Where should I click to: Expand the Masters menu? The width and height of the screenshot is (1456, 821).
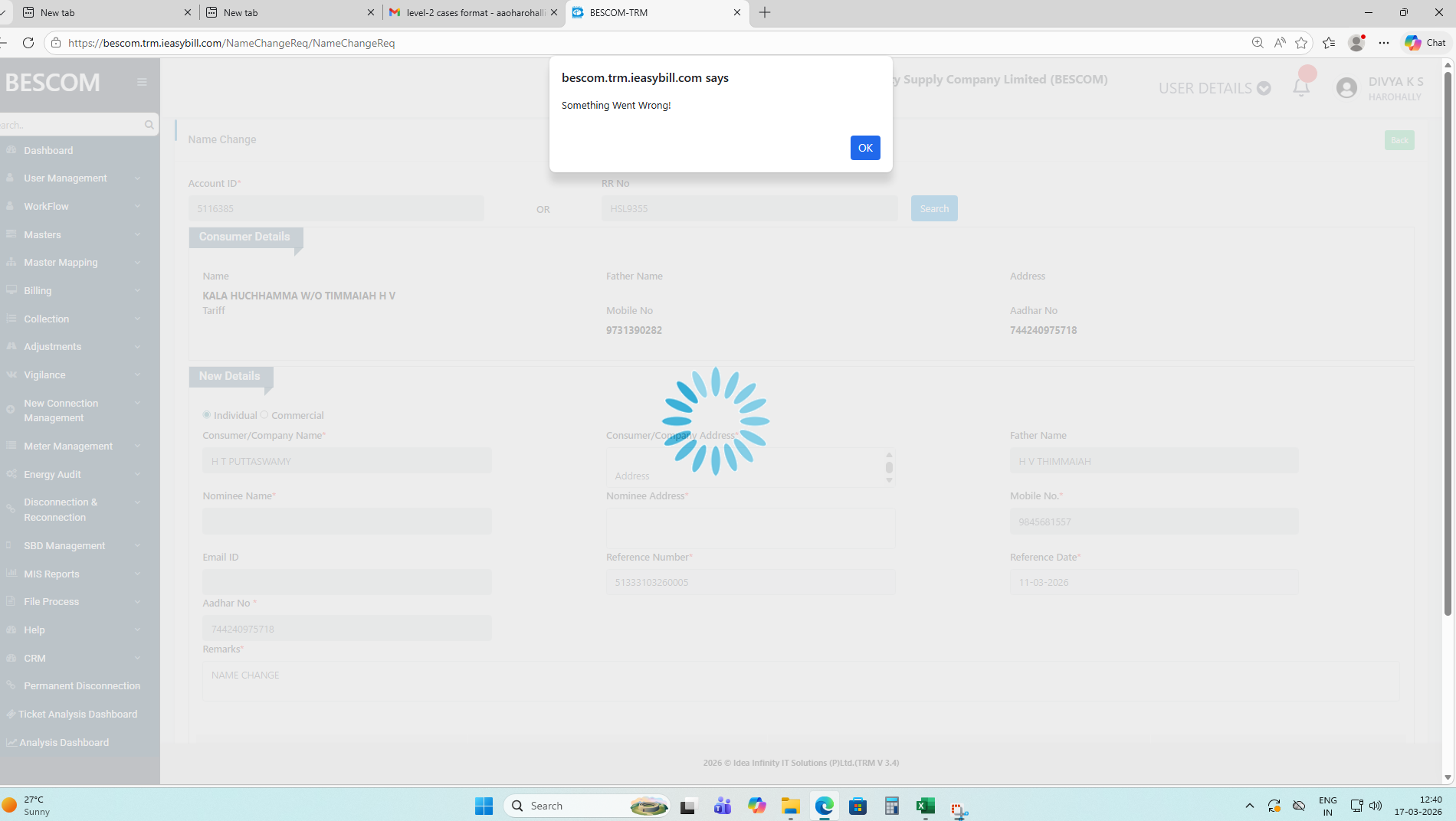[x=73, y=234]
